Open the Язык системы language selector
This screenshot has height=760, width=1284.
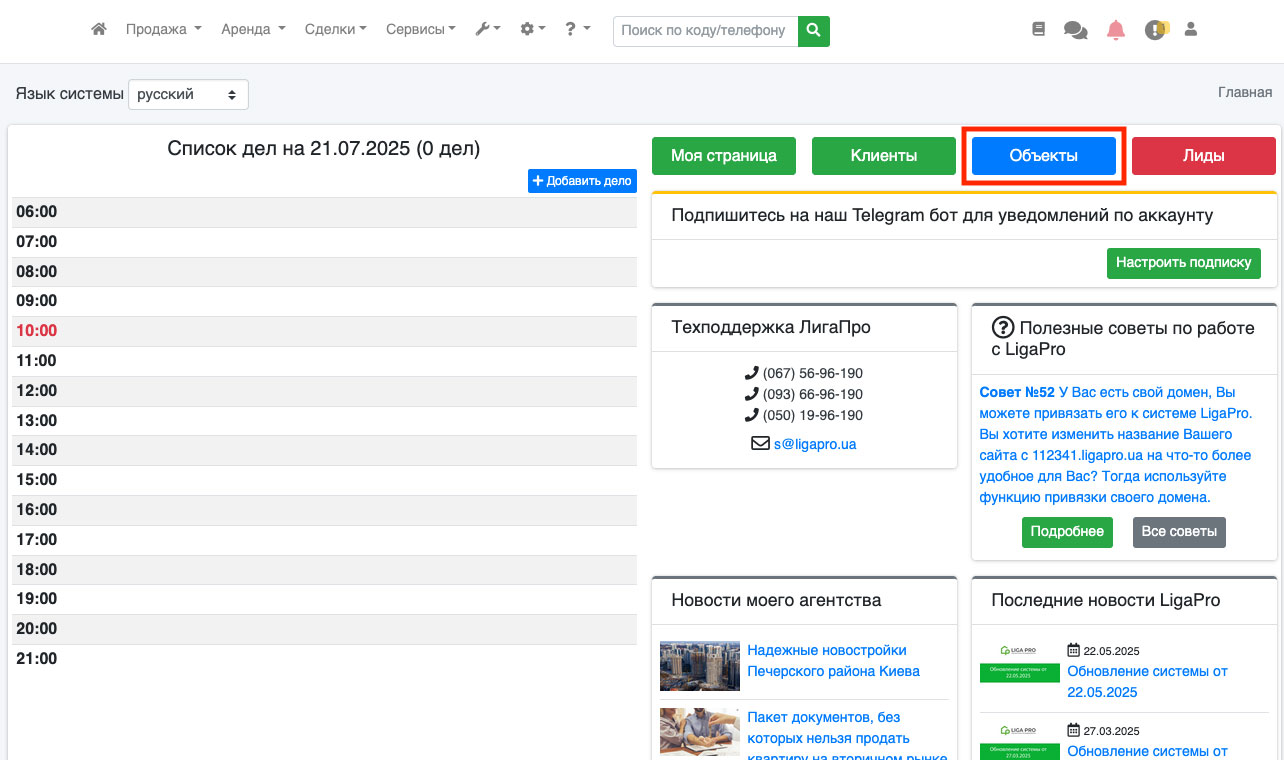coord(188,95)
